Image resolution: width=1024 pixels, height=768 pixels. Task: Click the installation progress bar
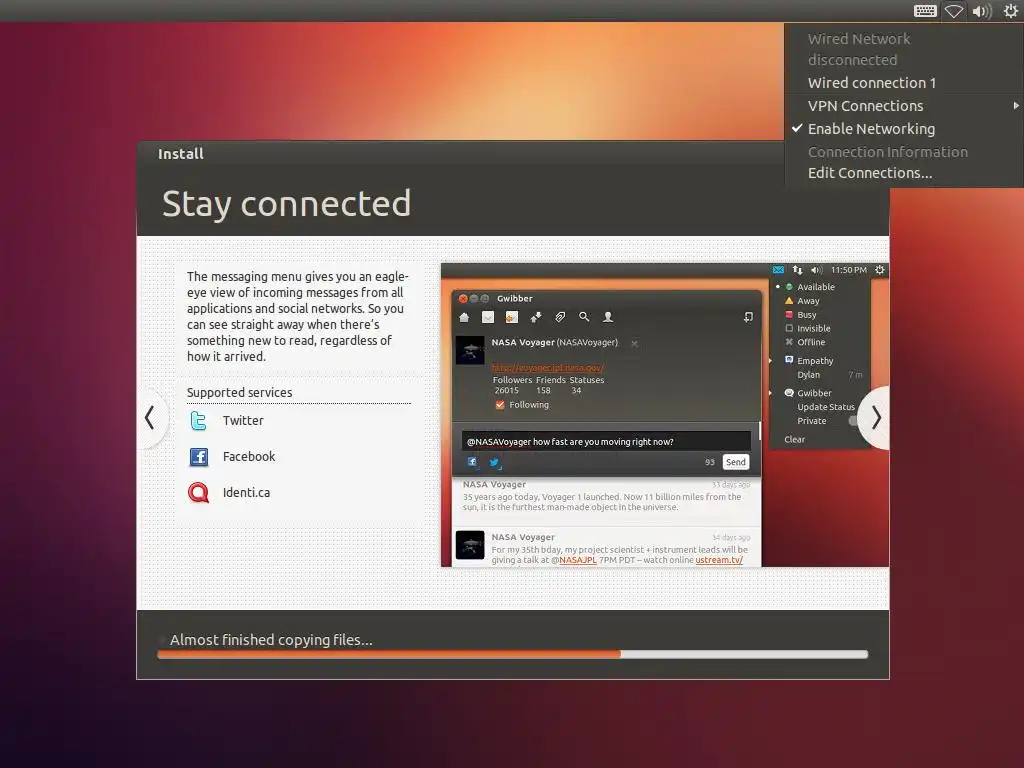(513, 654)
